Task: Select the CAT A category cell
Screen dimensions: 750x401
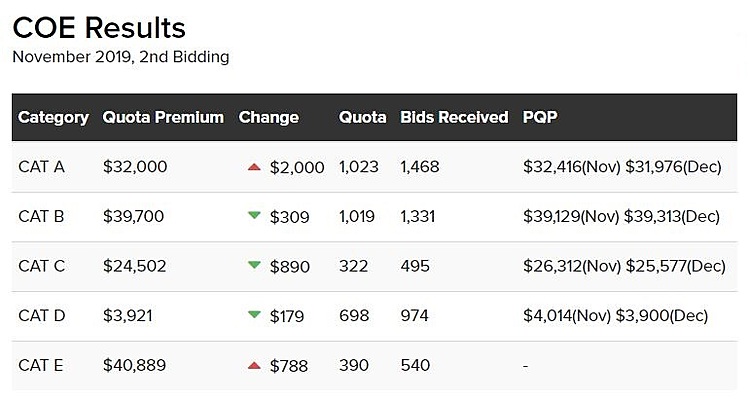Action: 41,167
